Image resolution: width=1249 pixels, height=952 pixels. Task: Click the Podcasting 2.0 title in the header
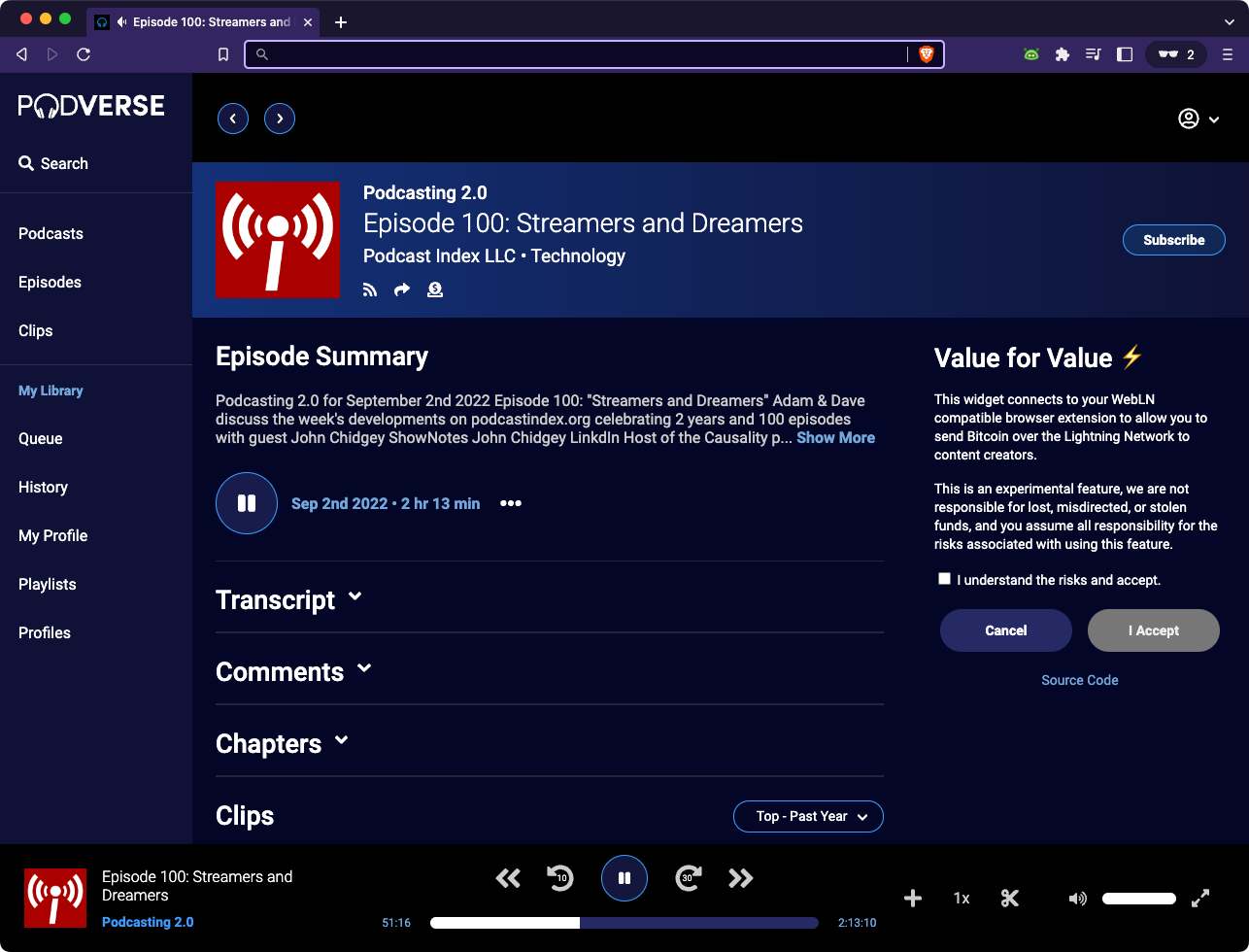point(425,192)
